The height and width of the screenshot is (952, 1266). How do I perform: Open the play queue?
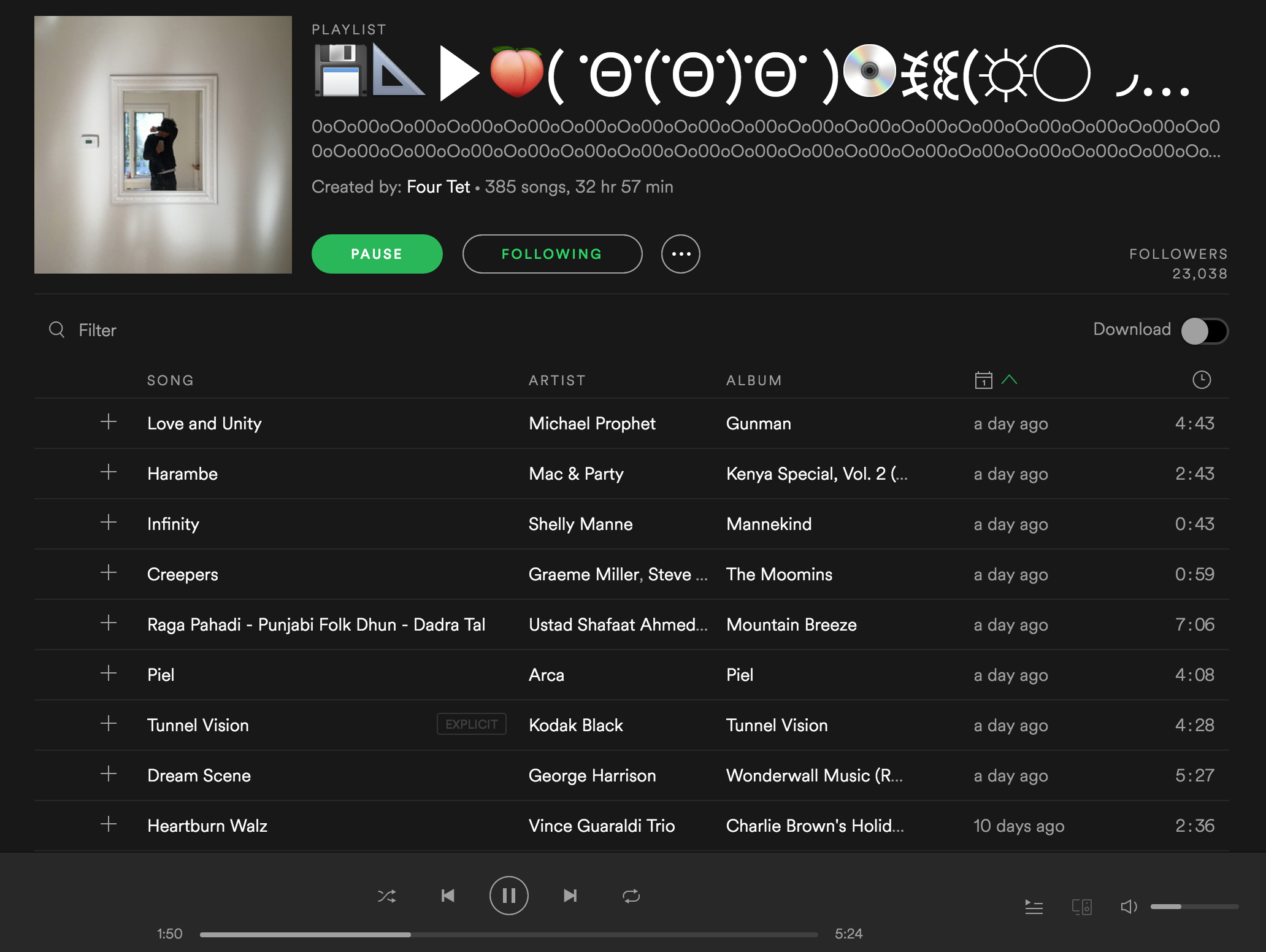(1034, 907)
